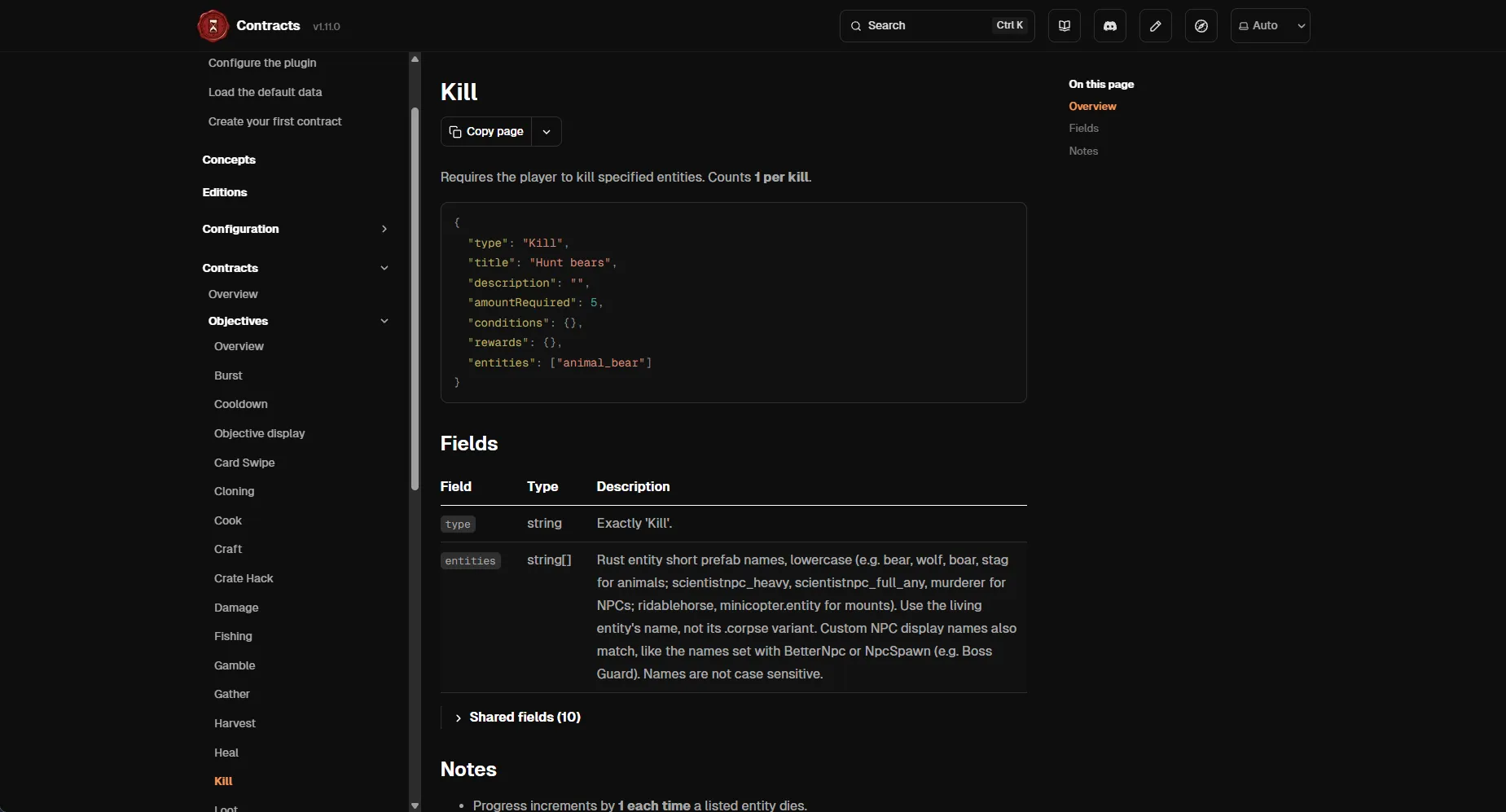Open the Harvest objective page

point(235,723)
